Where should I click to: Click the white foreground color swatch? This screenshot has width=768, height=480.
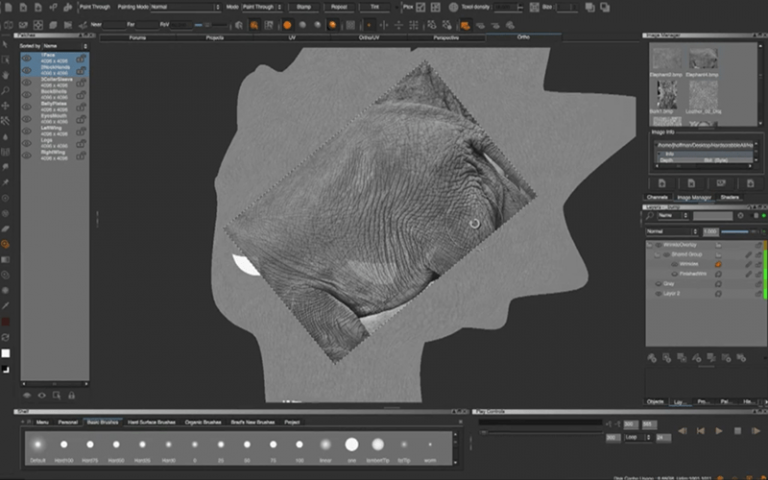click(5, 353)
